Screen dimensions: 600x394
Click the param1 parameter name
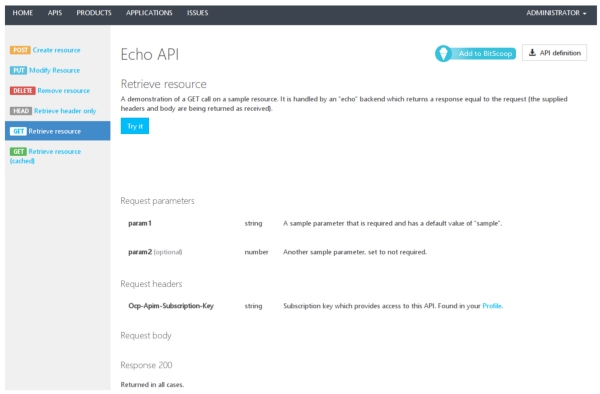point(140,223)
